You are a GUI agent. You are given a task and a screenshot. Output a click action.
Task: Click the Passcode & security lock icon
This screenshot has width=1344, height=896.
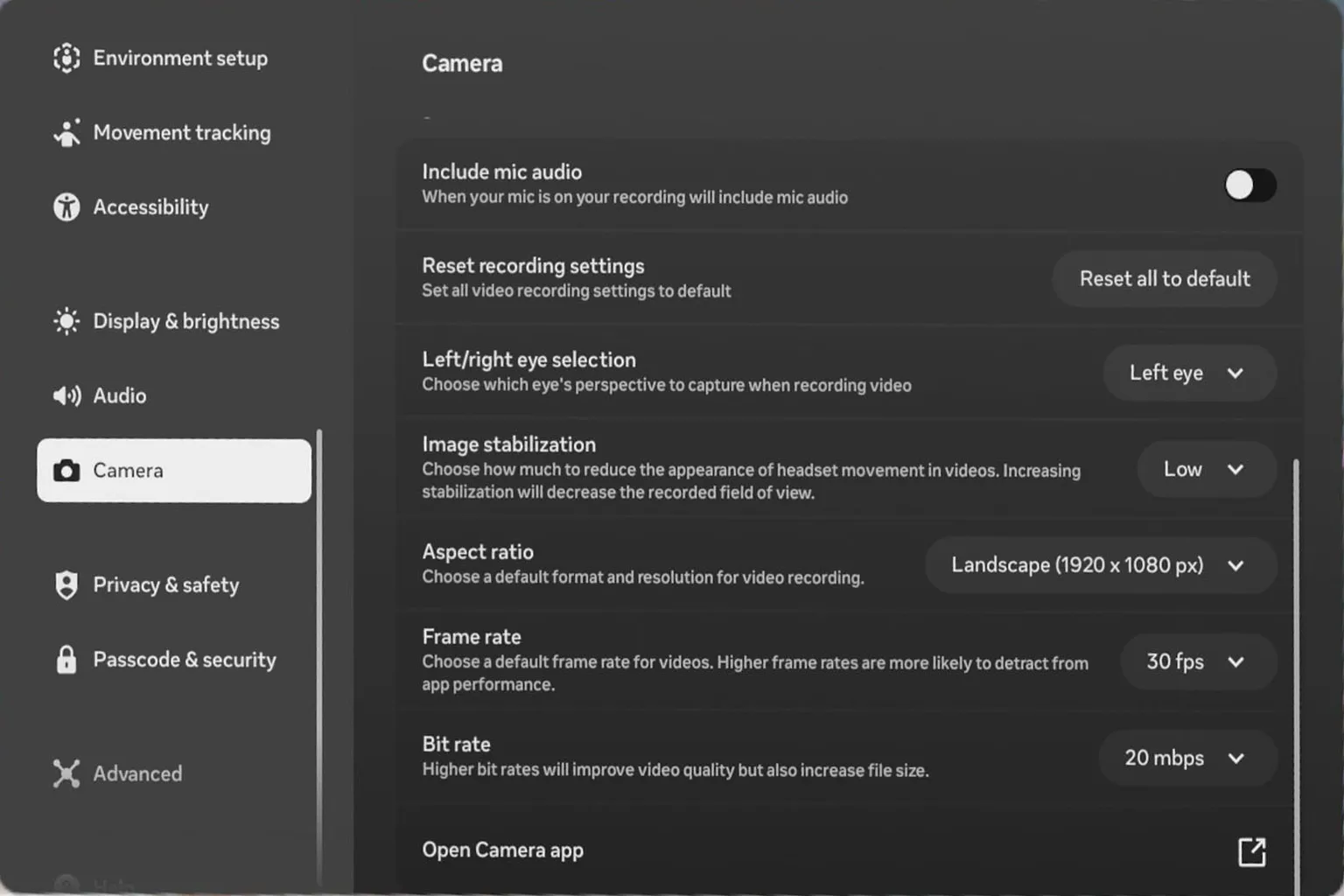[x=66, y=660]
